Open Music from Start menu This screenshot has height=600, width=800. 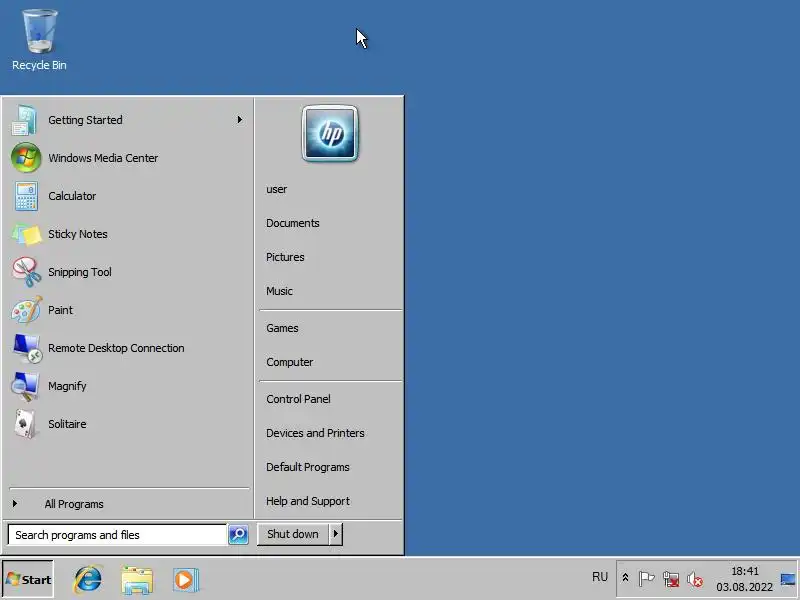tap(280, 291)
